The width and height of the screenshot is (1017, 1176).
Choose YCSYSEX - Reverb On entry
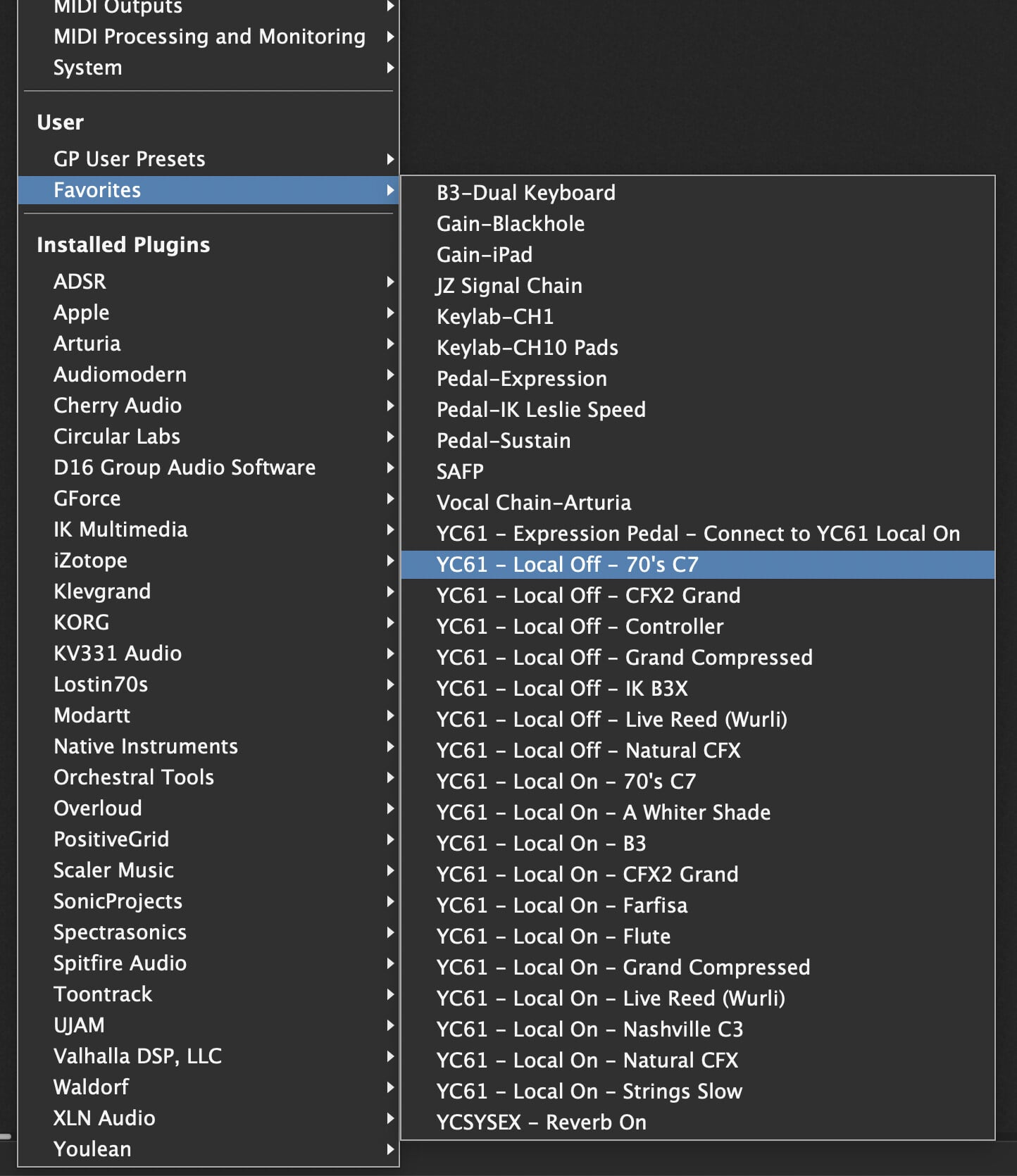point(541,1122)
